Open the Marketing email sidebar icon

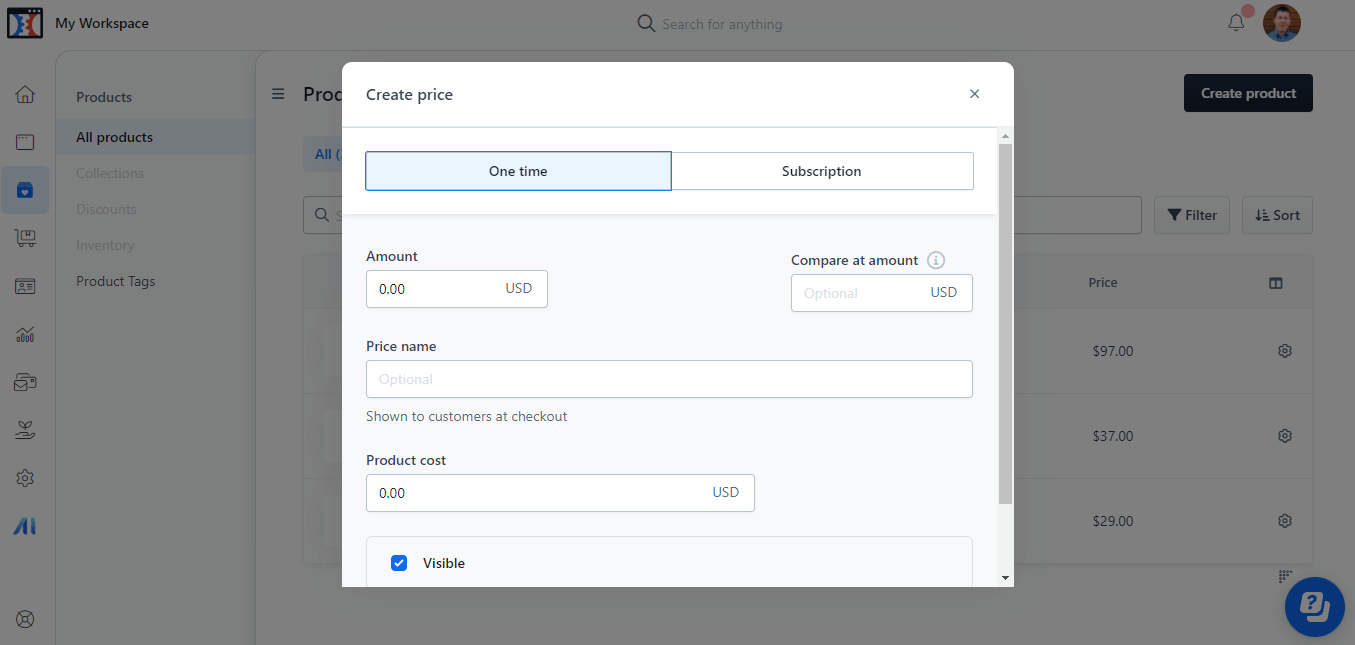click(x=25, y=381)
